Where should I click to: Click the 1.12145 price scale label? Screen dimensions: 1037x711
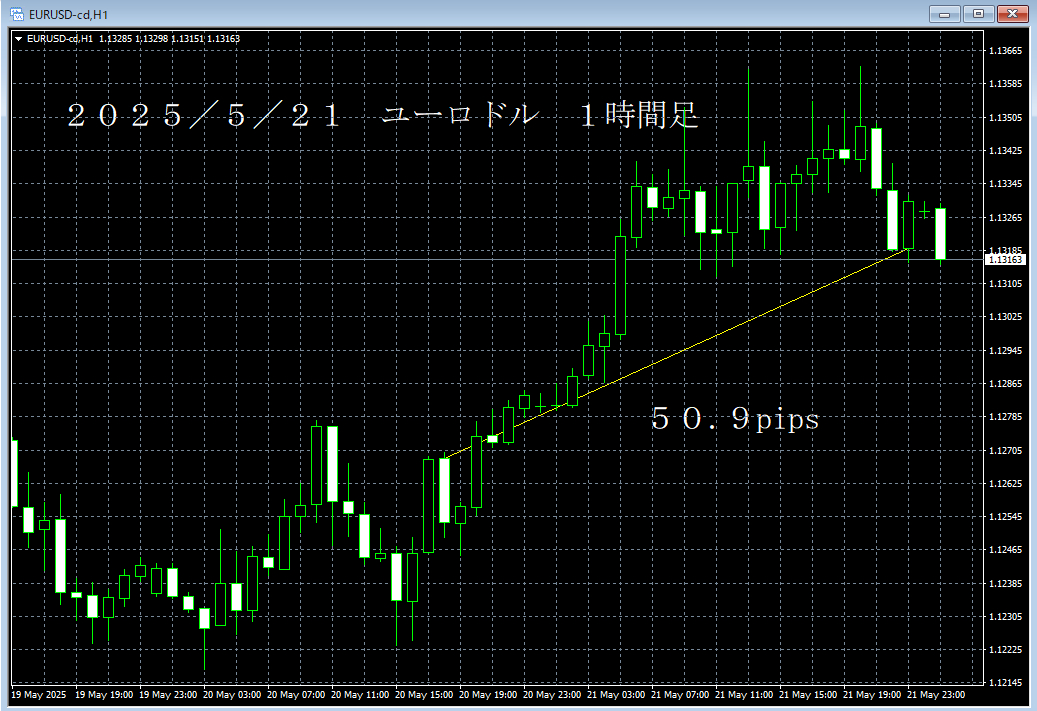(x=1005, y=682)
